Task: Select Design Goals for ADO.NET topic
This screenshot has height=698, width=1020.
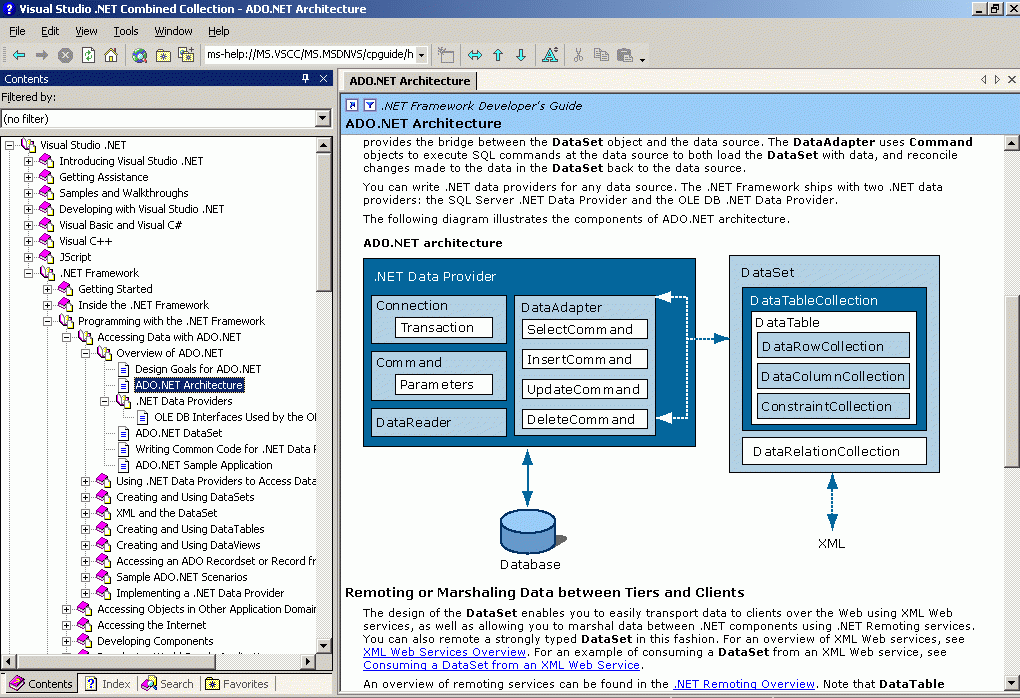Action: pyautogui.click(x=198, y=369)
